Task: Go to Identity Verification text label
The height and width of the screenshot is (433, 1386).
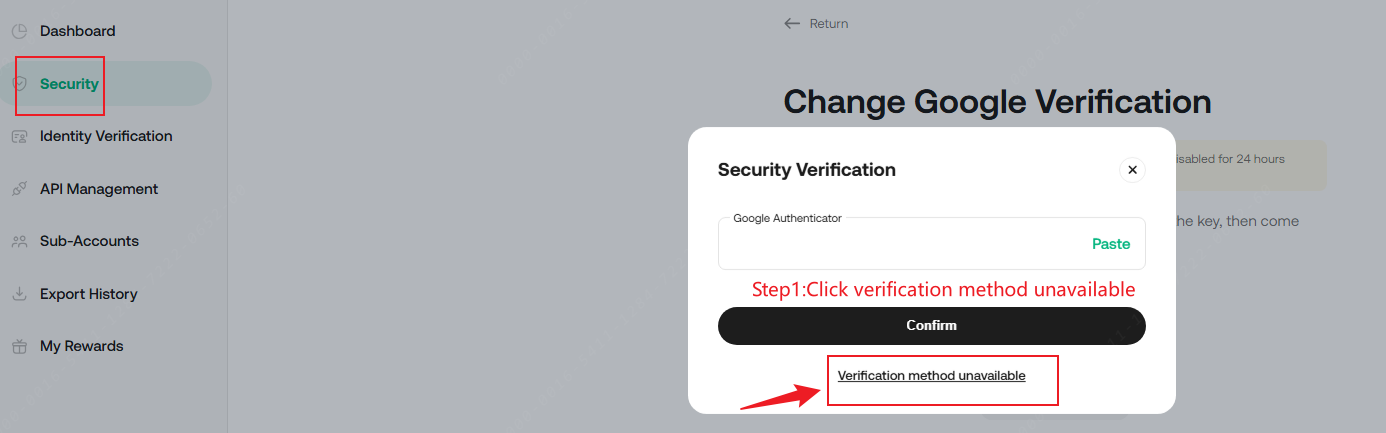Action: 106,136
